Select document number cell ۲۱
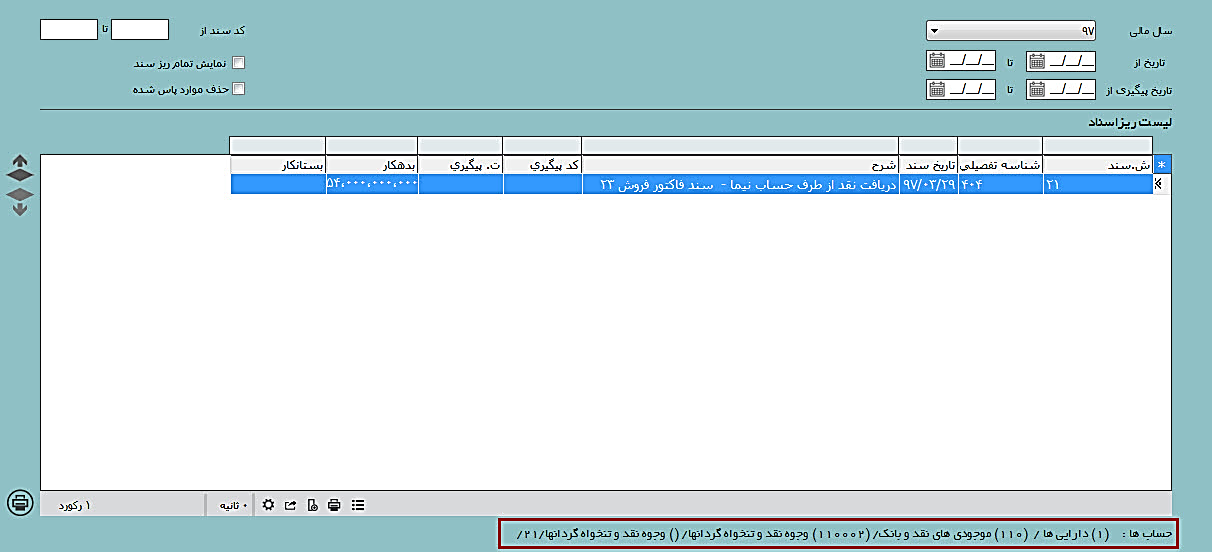The height and width of the screenshot is (552, 1212). click(1097, 184)
